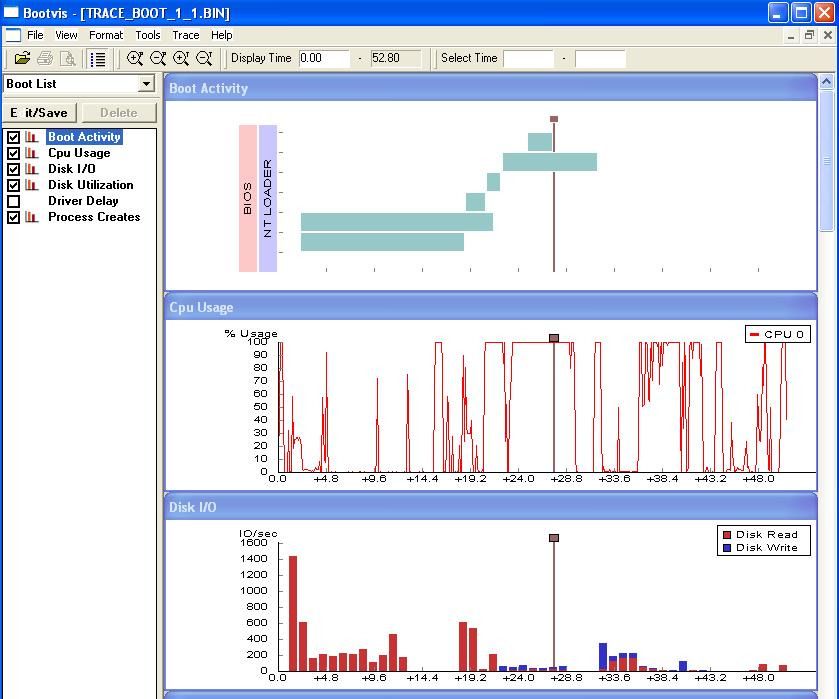
Task: Click time marker handle in Disk I/O graph
Action: tap(554, 538)
